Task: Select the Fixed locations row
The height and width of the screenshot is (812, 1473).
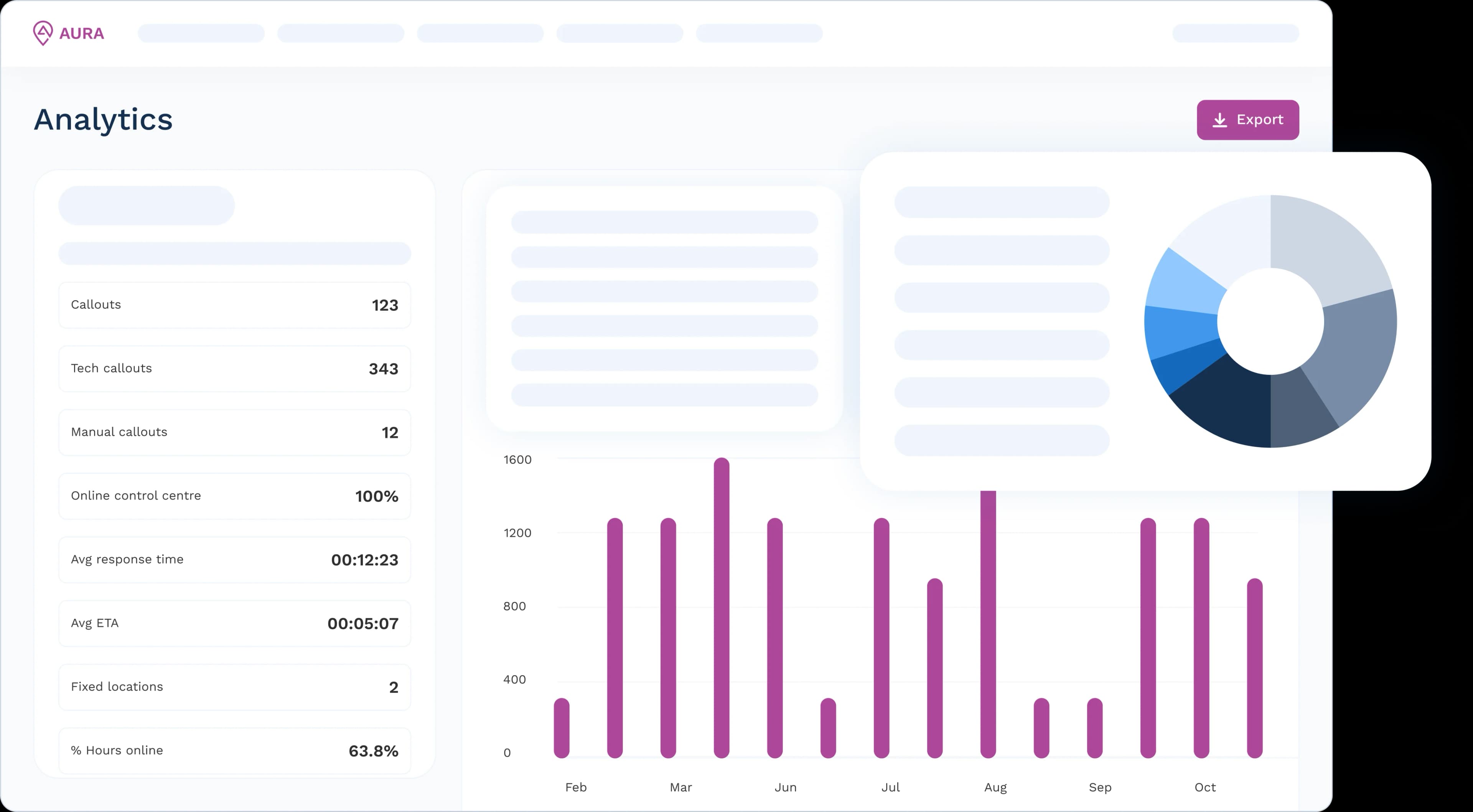Action: coord(234,687)
